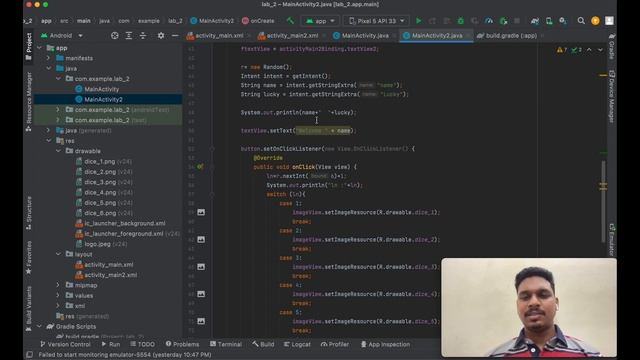Open Device Manager from the top toolbar
The image size is (640, 360).
pyautogui.click(x=549, y=21)
